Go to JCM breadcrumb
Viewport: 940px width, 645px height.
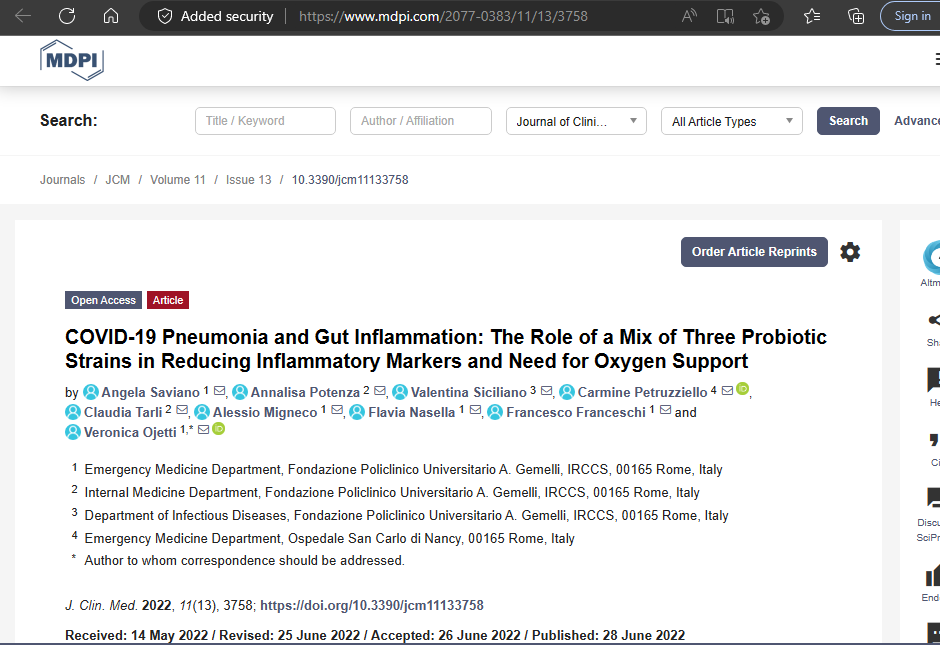(x=118, y=180)
